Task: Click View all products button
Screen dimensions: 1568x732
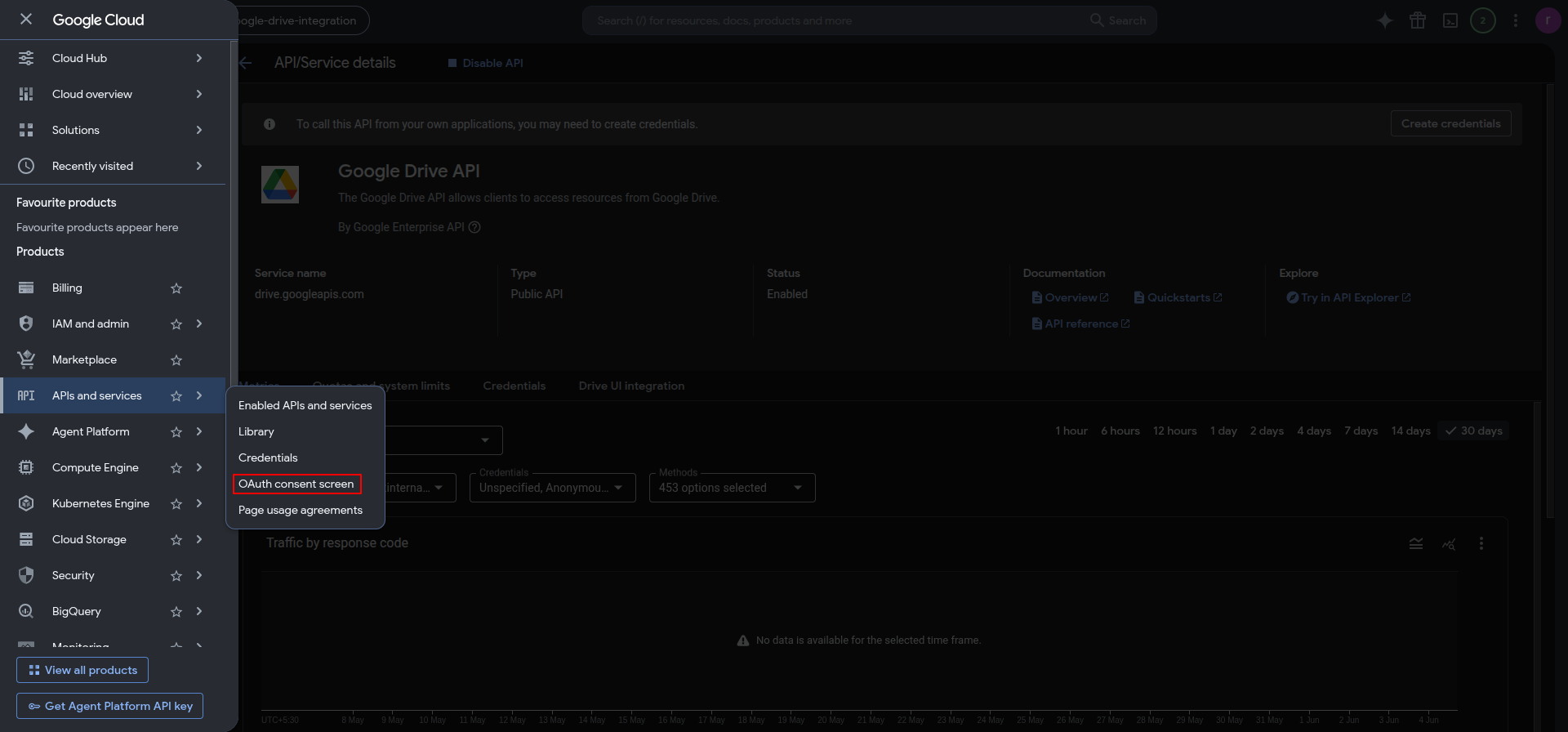Action: point(82,670)
